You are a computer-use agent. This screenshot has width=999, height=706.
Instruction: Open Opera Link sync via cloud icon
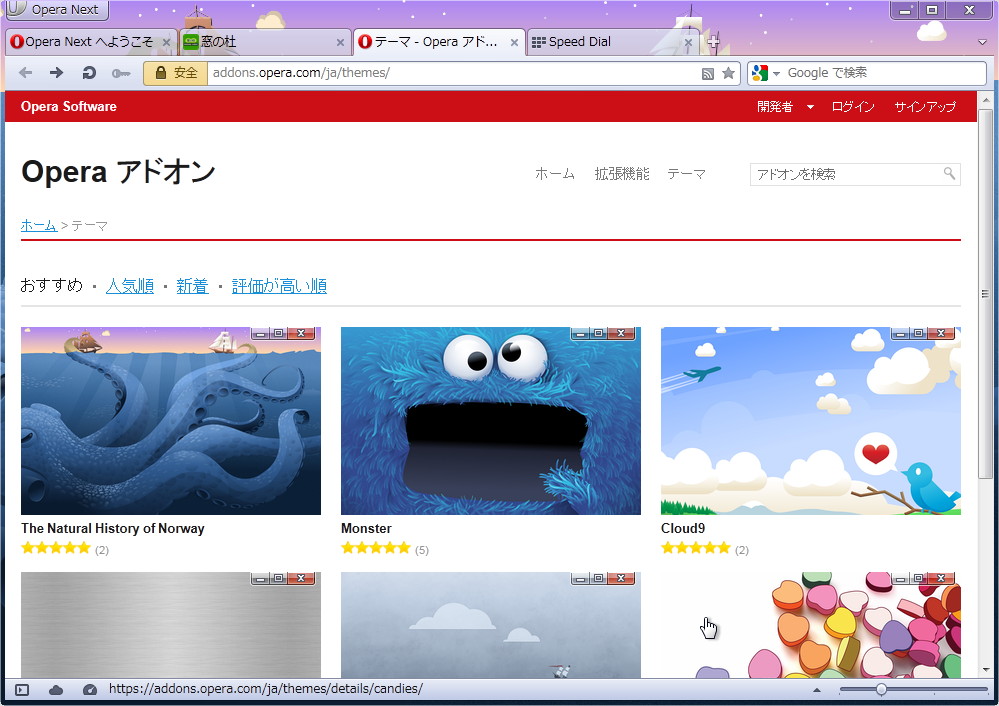click(56, 689)
